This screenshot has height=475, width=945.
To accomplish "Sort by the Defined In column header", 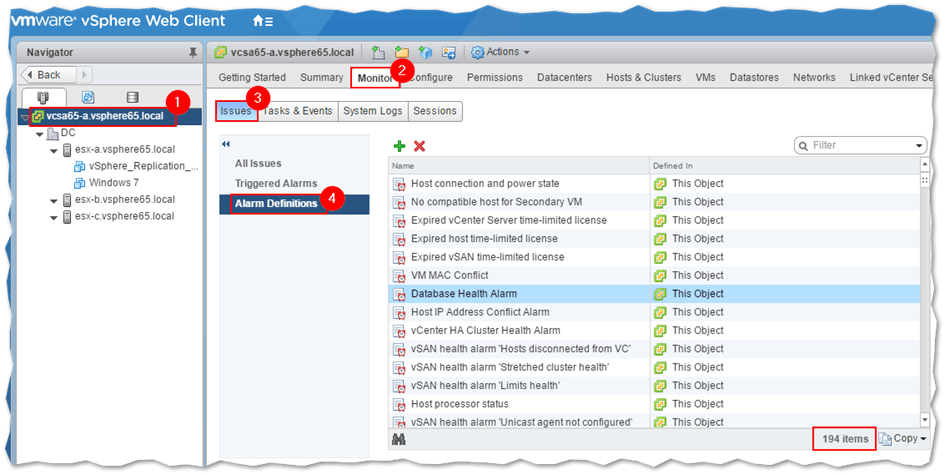I will coord(785,166).
